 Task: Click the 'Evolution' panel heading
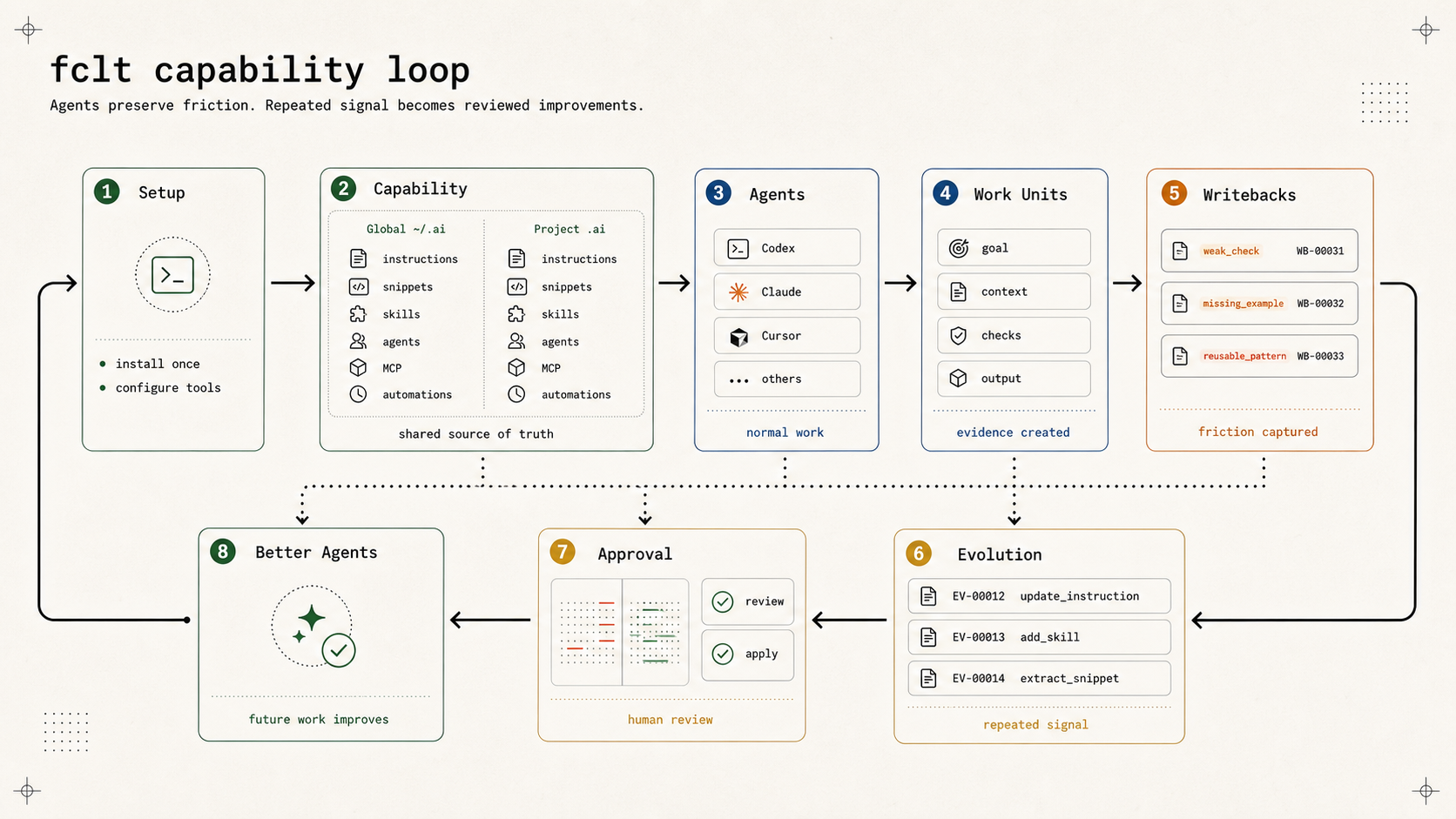tap(1000, 554)
